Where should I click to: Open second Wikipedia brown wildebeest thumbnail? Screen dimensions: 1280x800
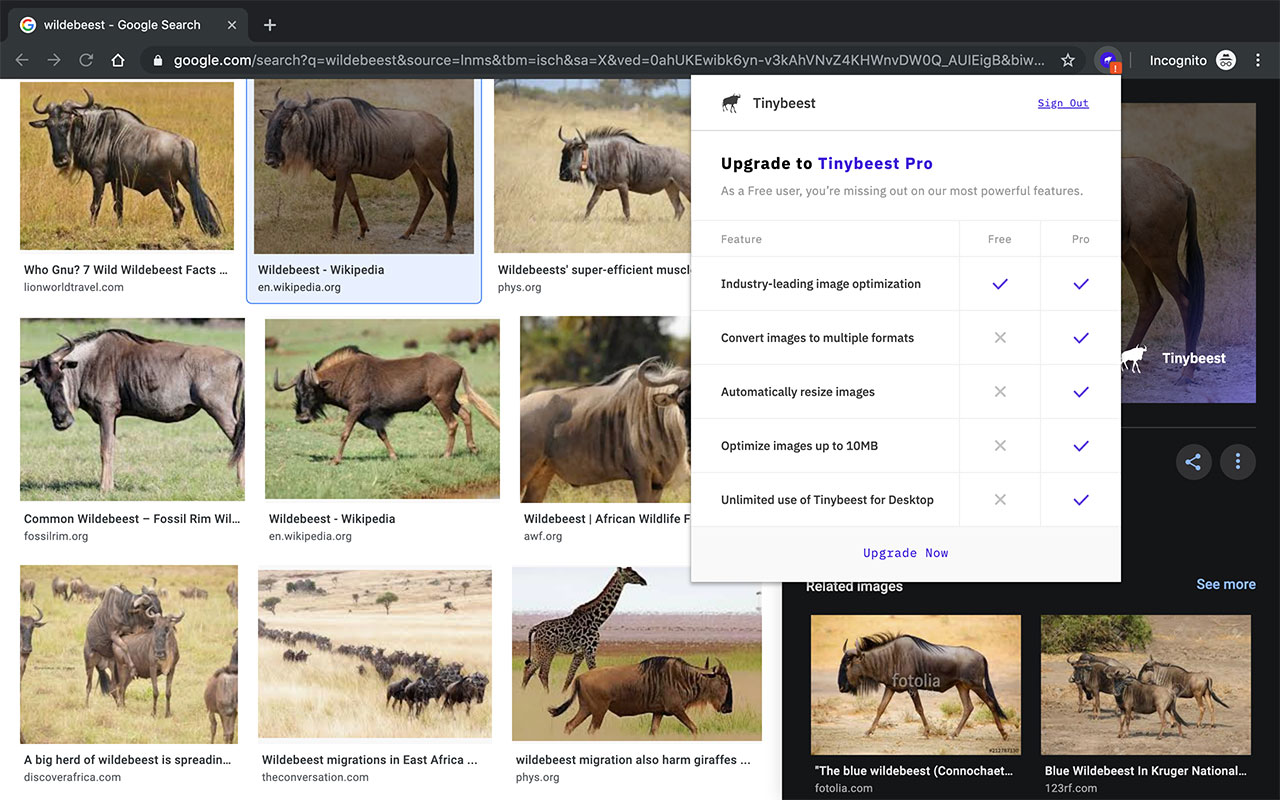click(x=382, y=408)
